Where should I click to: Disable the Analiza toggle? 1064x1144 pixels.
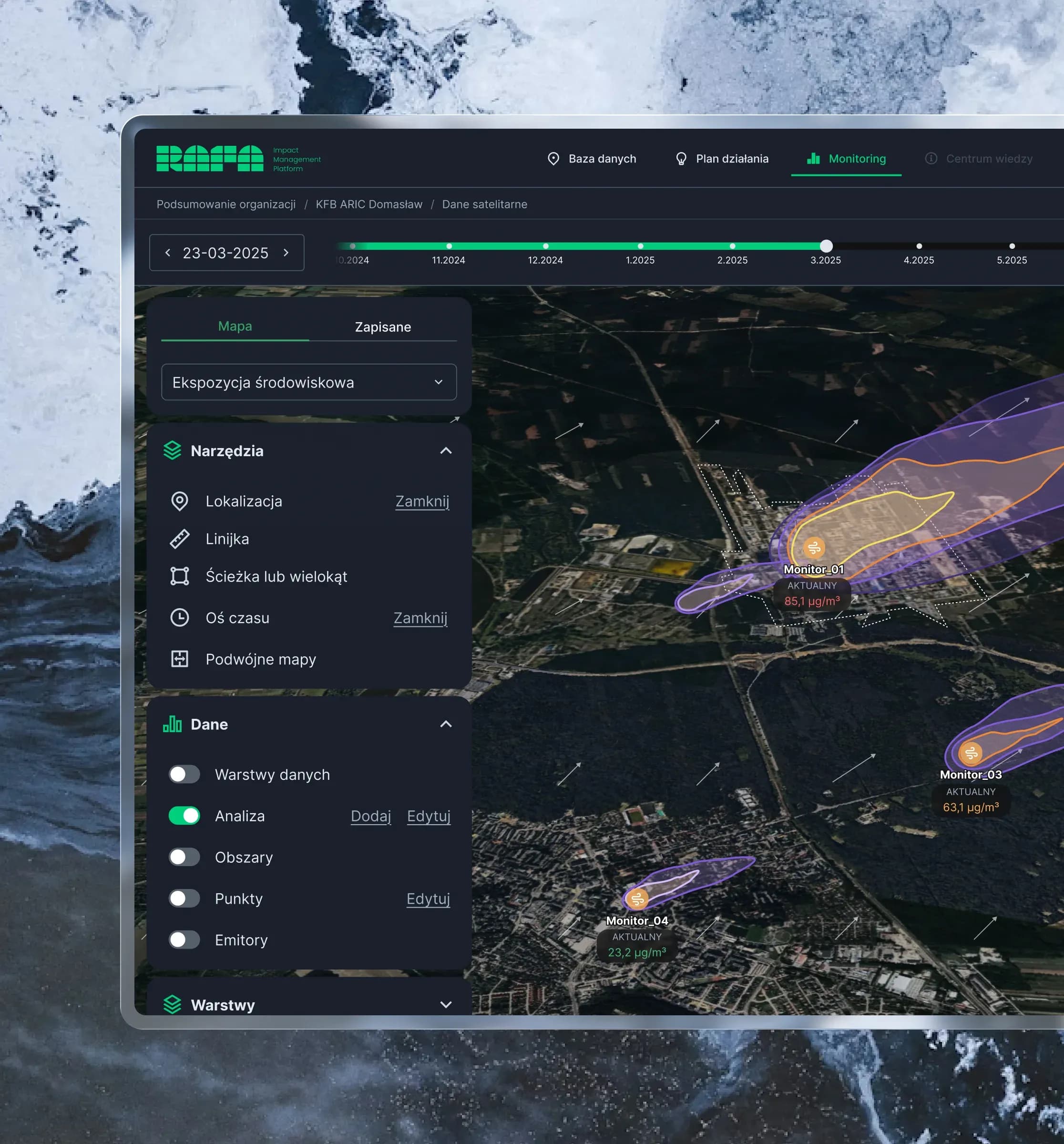pos(184,816)
